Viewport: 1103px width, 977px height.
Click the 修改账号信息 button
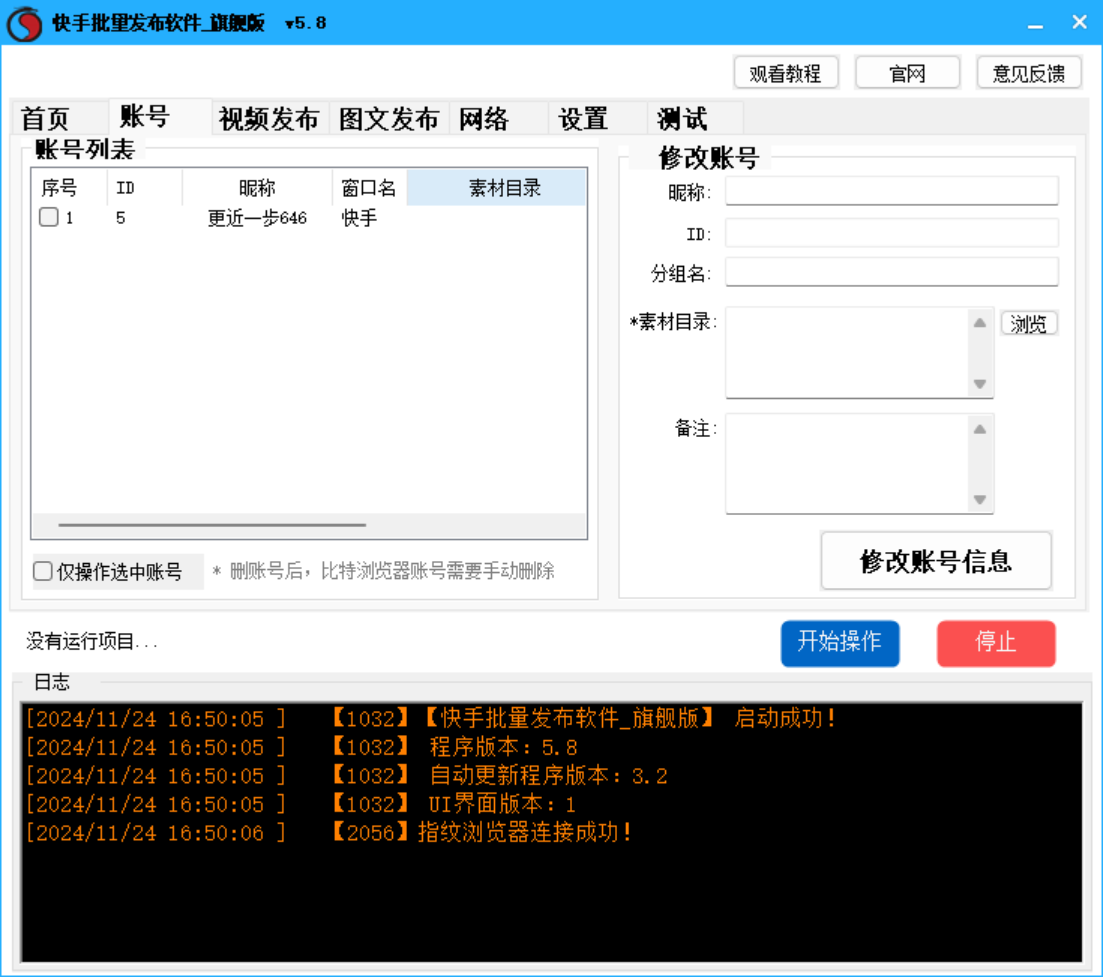[936, 561]
